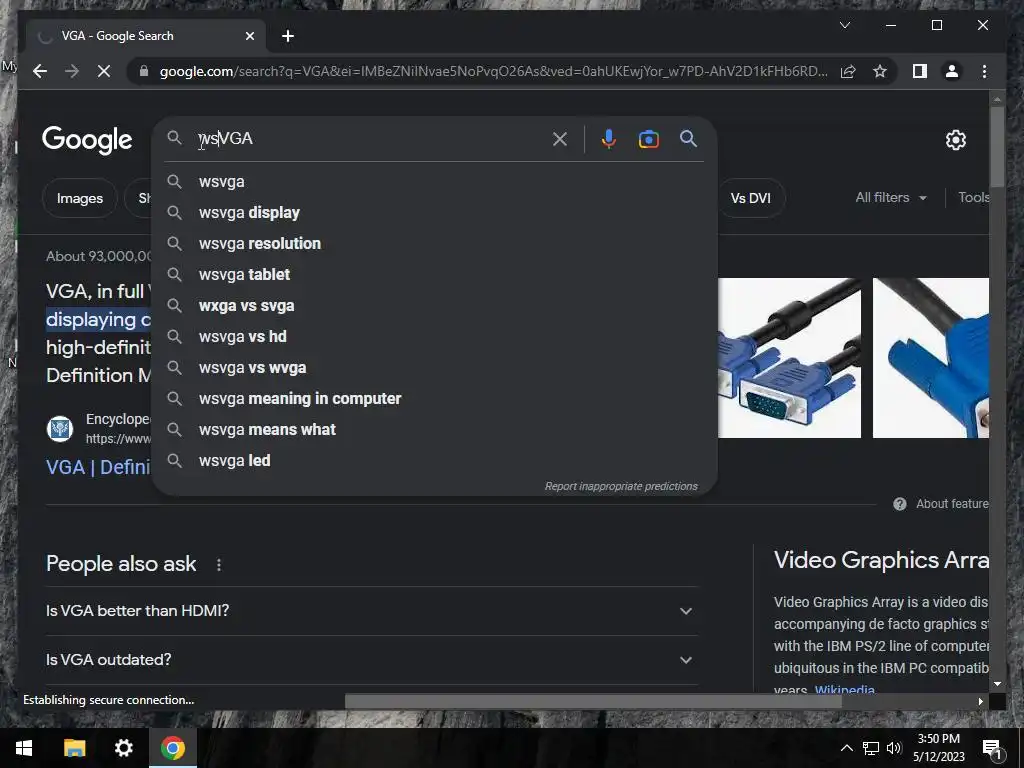Screen dimensions: 1024x768
Task: Open a new browser tab
Action: tap(288, 36)
